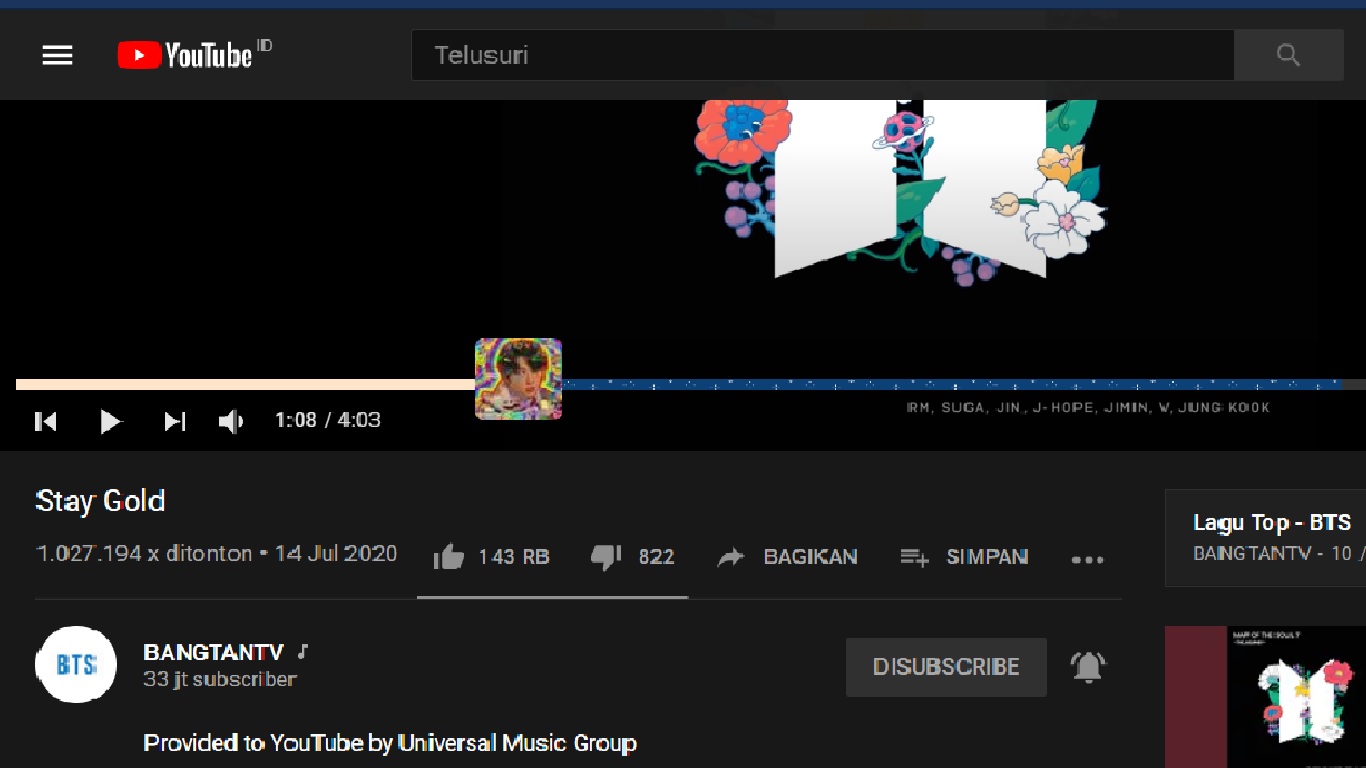Screen dimensions: 1366x768
Task: Click the video title Stay Gold
Action: 100,500
